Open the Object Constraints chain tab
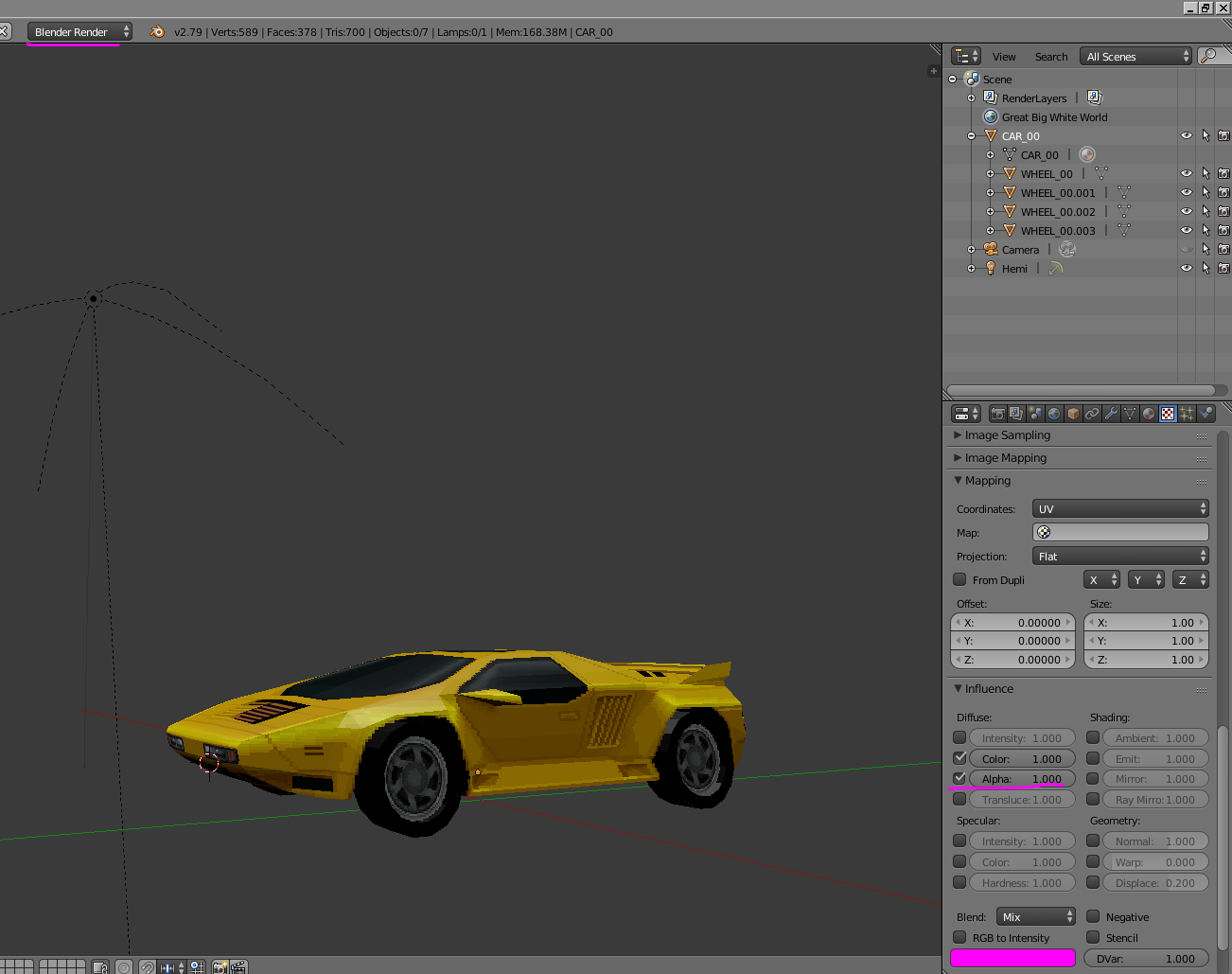1232x974 pixels. point(1092,414)
